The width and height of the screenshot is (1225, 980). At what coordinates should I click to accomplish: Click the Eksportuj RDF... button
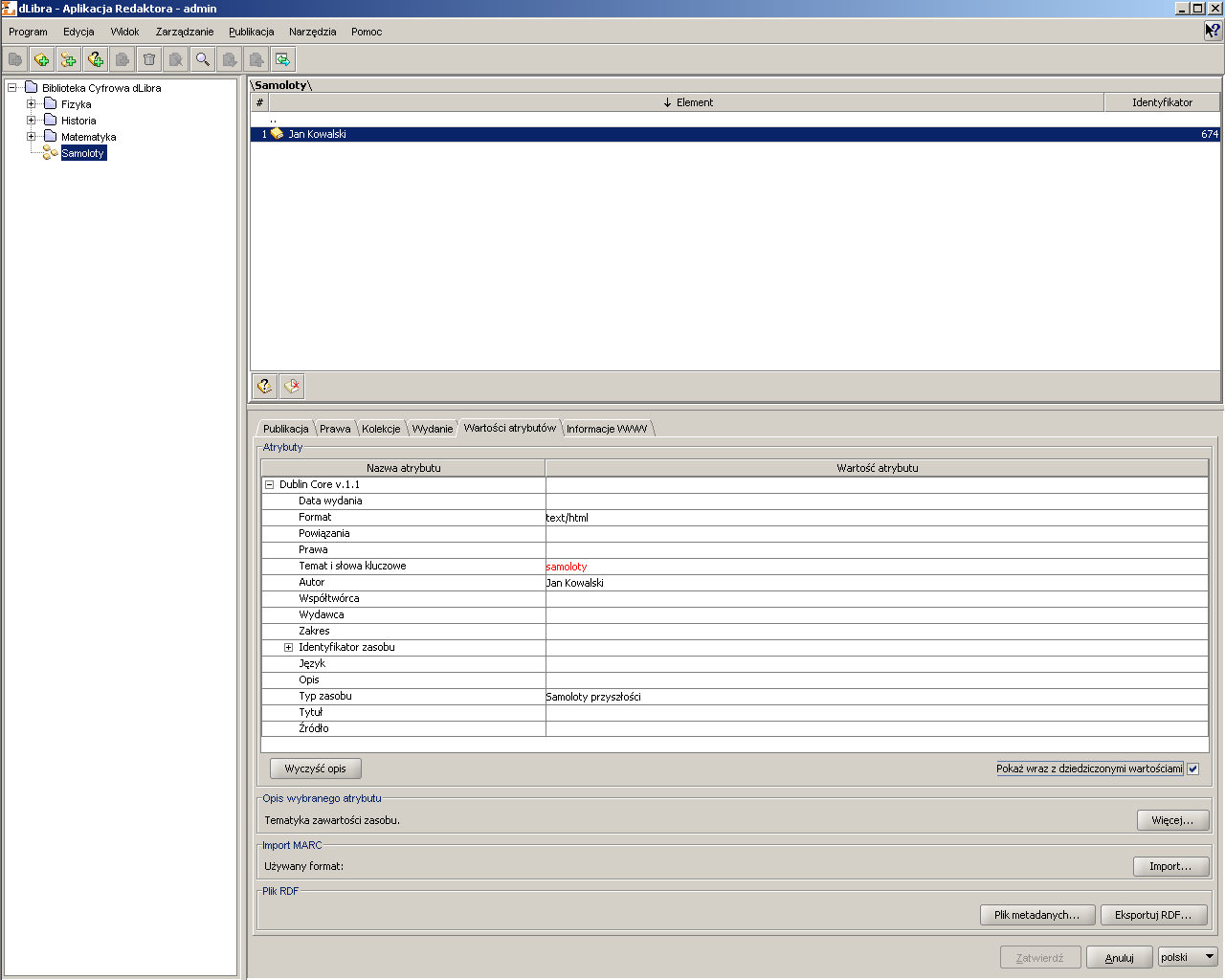click(1153, 915)
